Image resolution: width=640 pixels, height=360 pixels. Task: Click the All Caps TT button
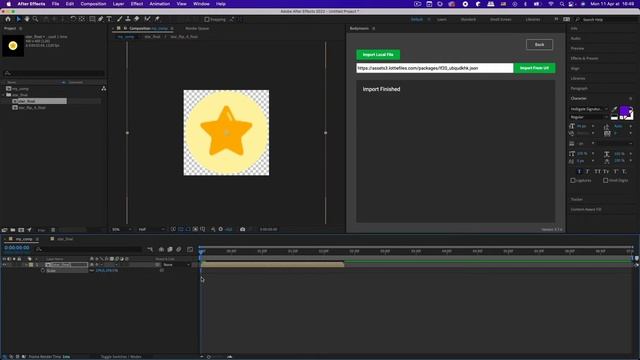click(x=598, y=171)
